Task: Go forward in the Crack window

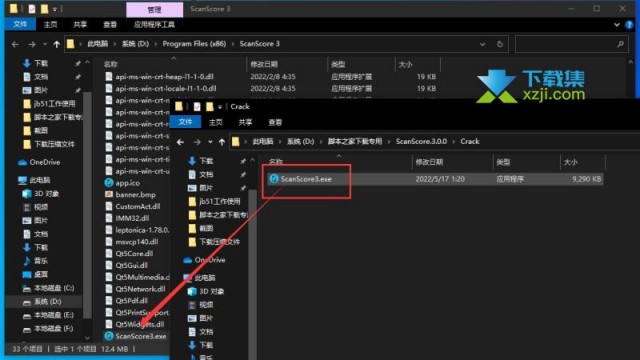Action: pos(197,142)
